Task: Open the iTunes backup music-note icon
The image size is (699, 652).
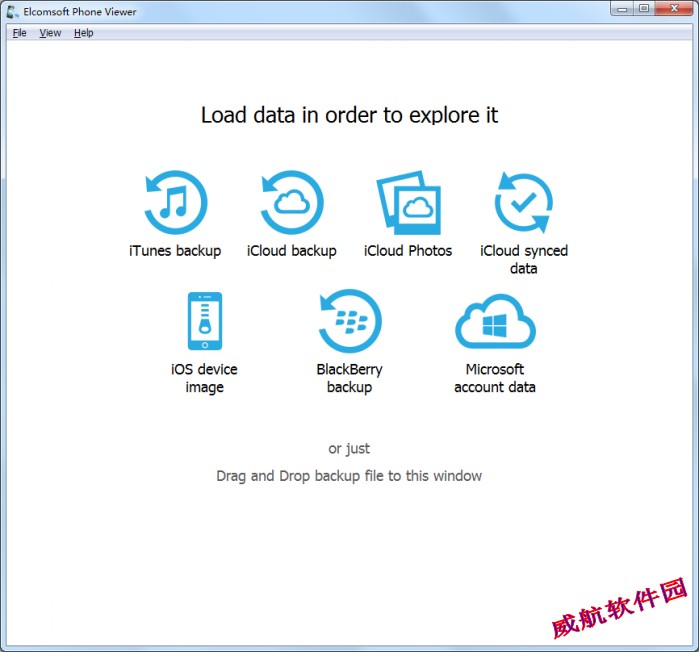Action: click(x=176, y=202)
